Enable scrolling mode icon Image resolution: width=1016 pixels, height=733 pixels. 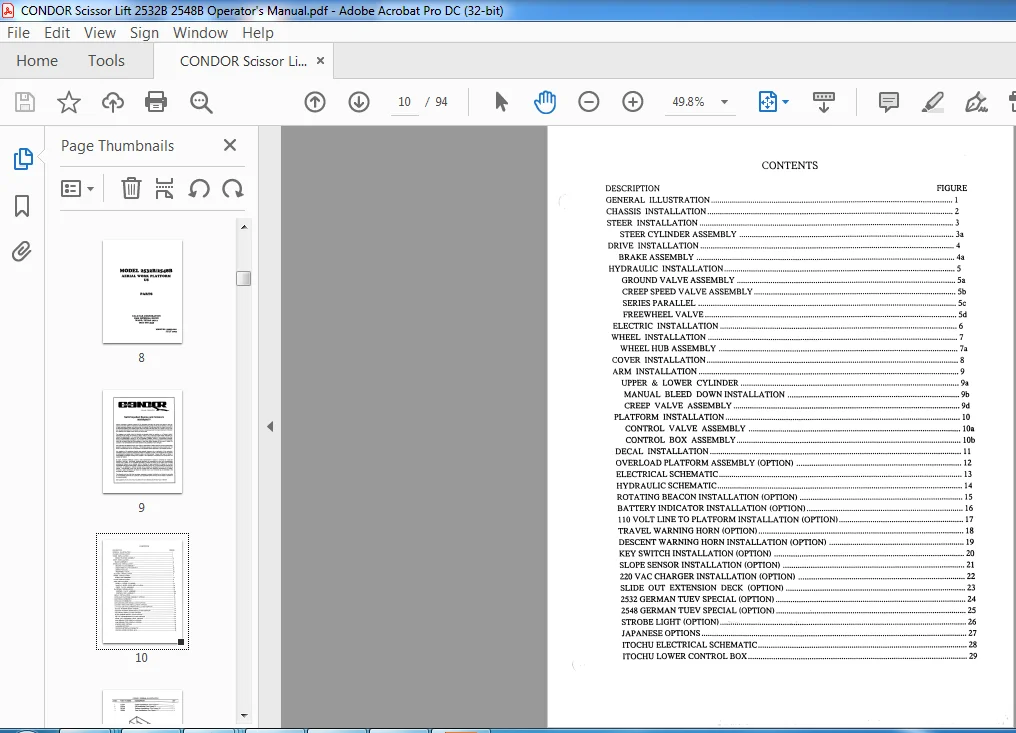pos(824,102)
